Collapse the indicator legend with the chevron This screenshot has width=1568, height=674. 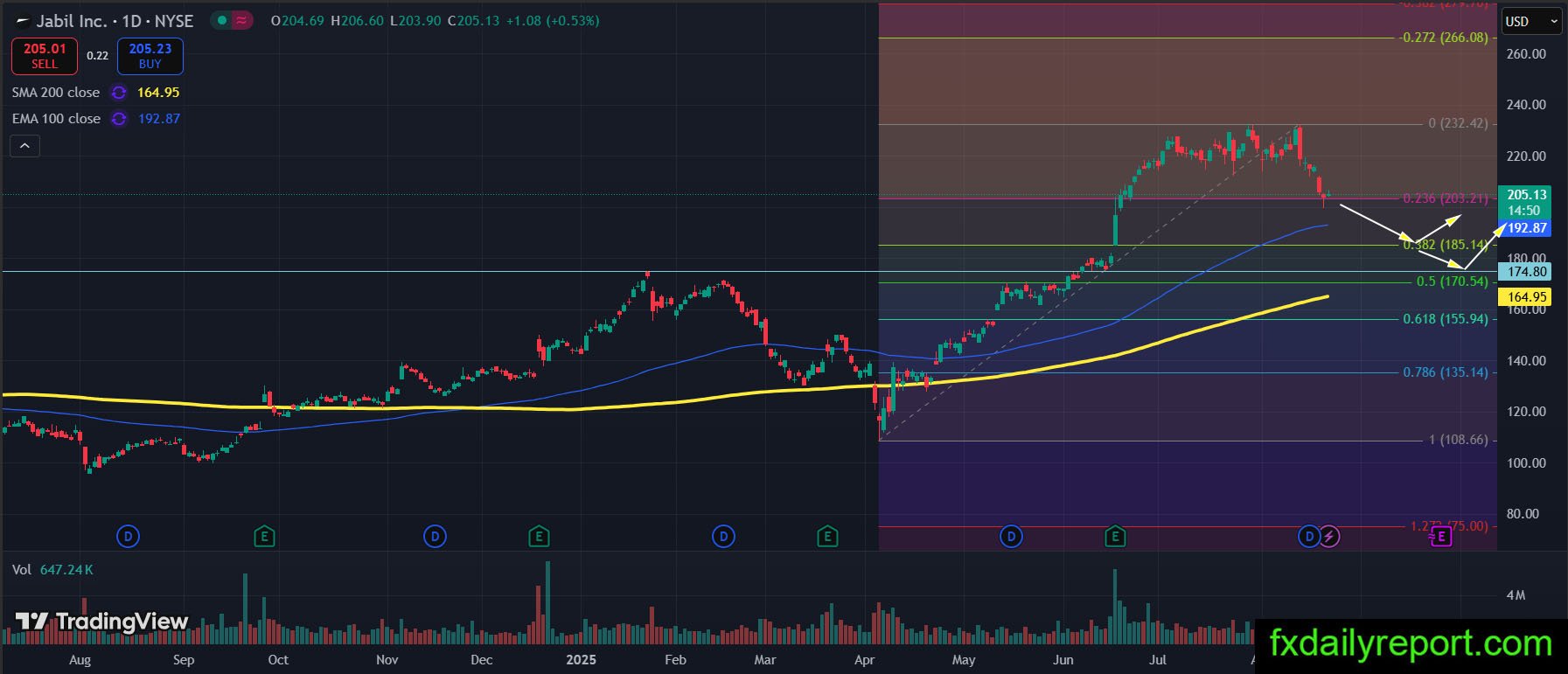click(x=24, y=146)
